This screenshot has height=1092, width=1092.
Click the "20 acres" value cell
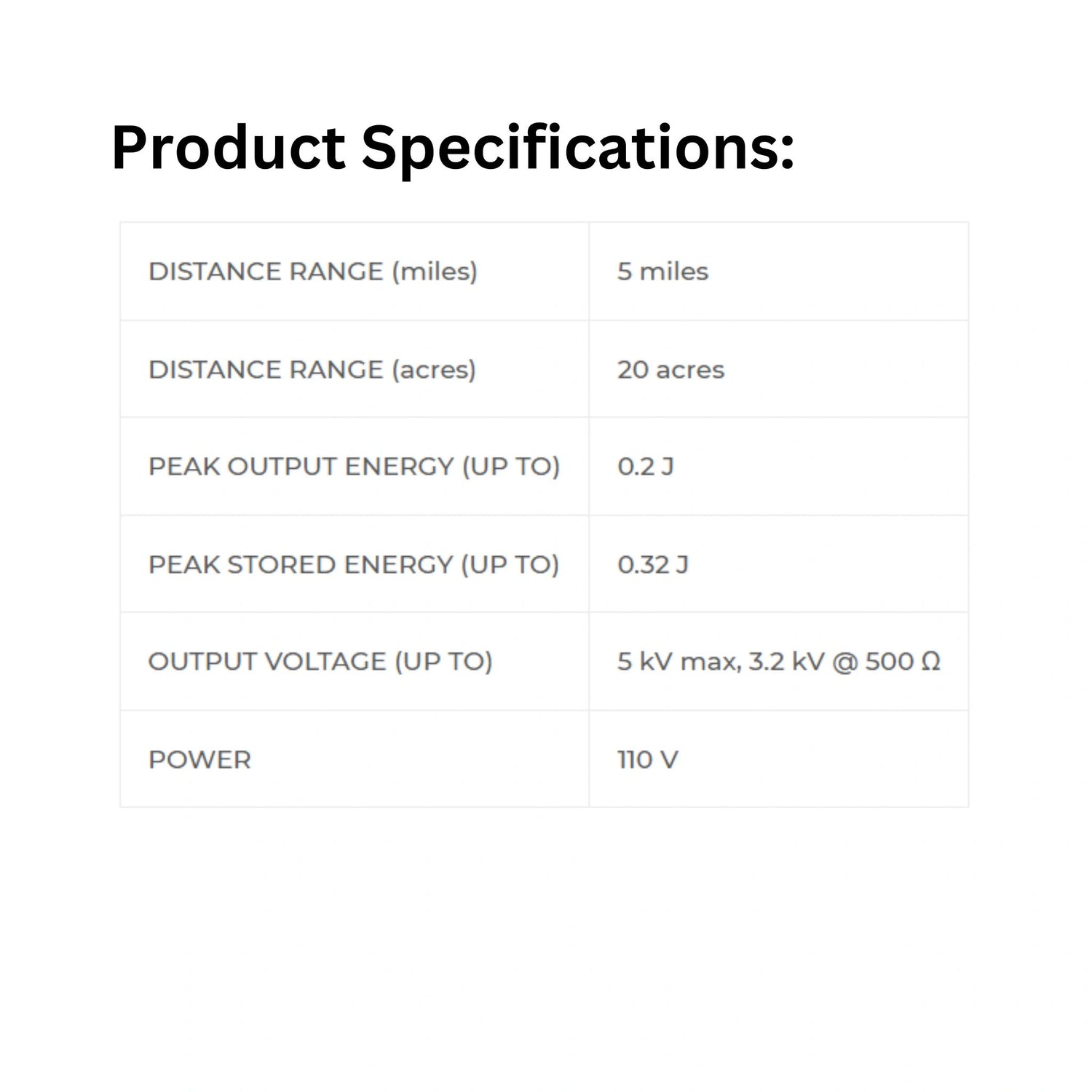(670, 370)
